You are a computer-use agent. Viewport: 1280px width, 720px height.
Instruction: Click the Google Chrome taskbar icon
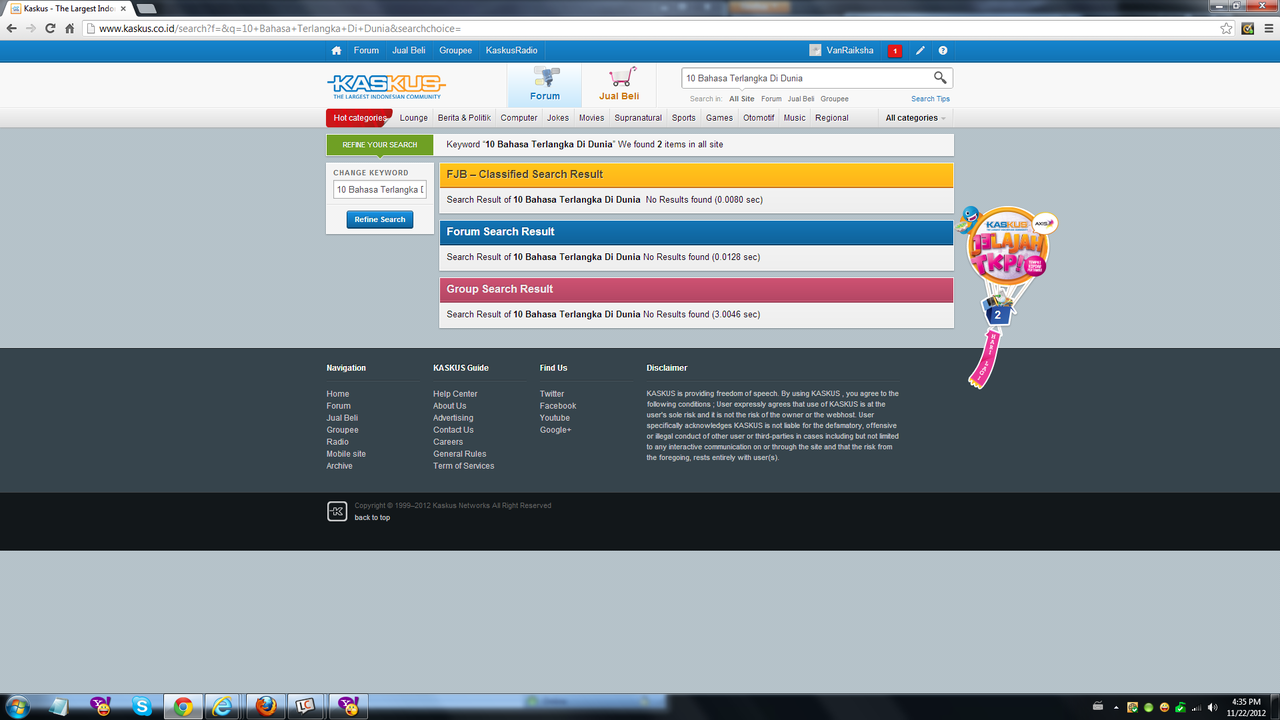pyautogui.click(x=183, y=707)
